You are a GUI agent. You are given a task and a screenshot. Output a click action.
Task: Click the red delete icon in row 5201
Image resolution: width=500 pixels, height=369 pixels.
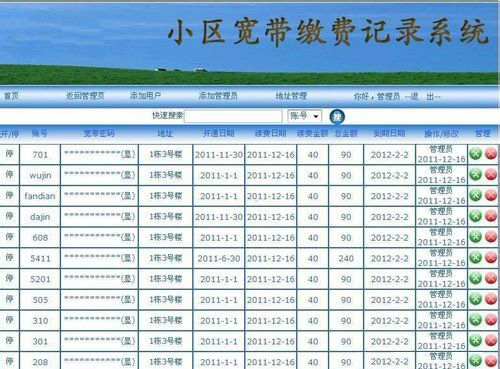click(491, 278)
